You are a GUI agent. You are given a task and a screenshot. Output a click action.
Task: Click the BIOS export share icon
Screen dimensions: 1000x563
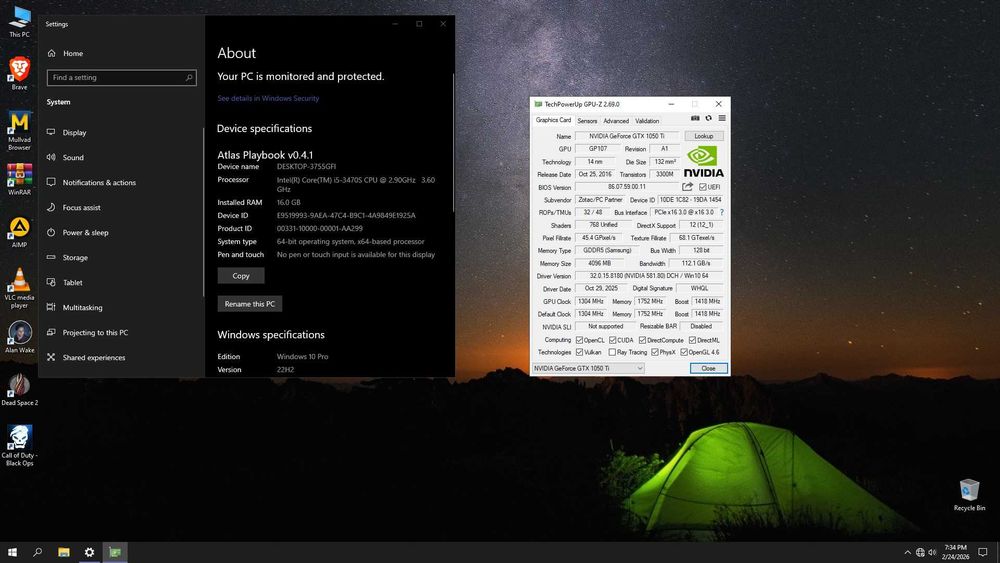[x=687, y=187]
